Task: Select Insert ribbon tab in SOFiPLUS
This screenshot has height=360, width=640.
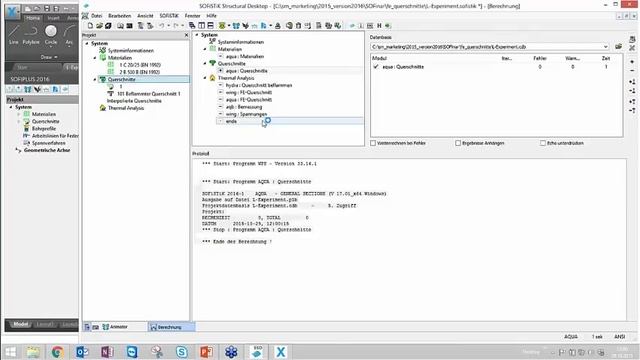Action: coord(53,18)
